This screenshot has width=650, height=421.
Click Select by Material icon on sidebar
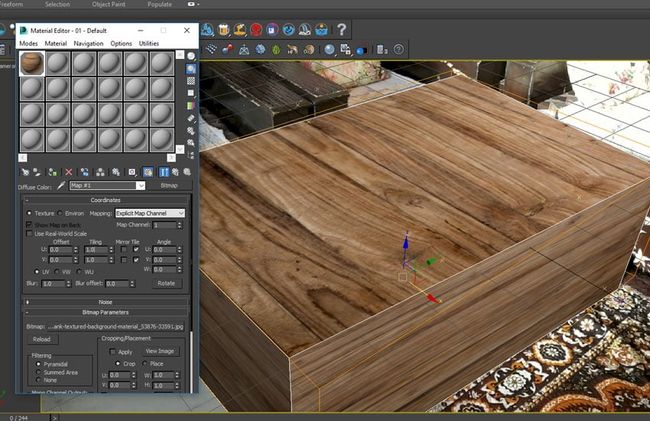click(x=191, y=143)
